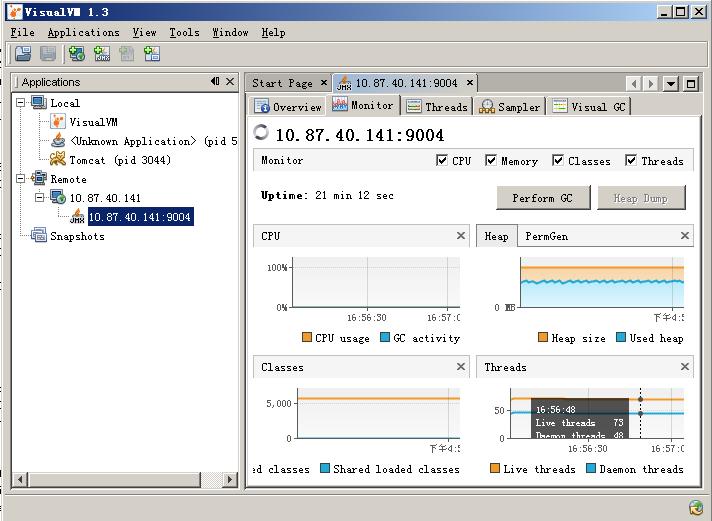This screenshot has height=521, width=712.
Task: Close the Threads chart panel
Action: 685,366
